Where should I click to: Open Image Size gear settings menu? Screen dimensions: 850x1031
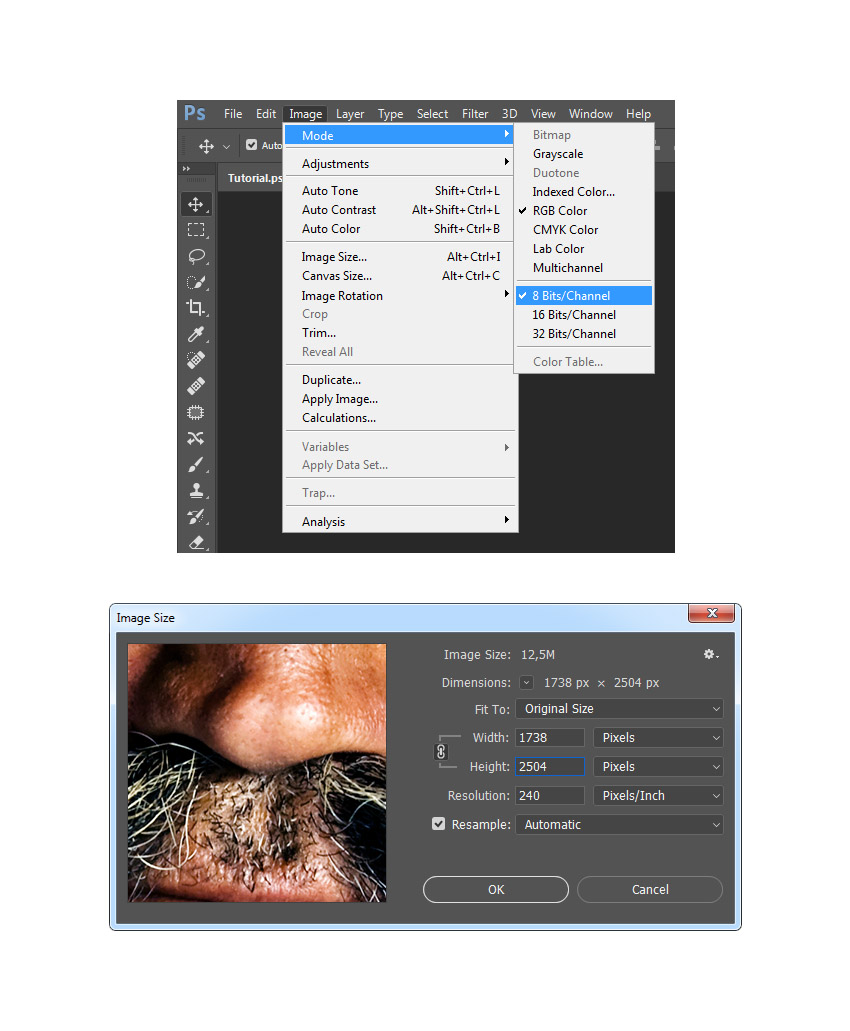pos(710,654)
